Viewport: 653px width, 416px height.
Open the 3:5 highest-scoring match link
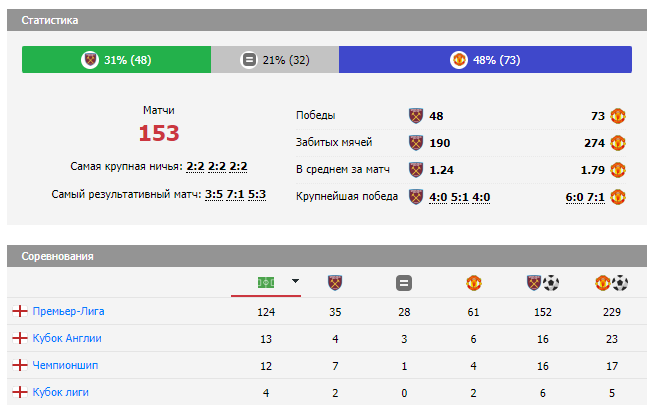click(214, 194)
